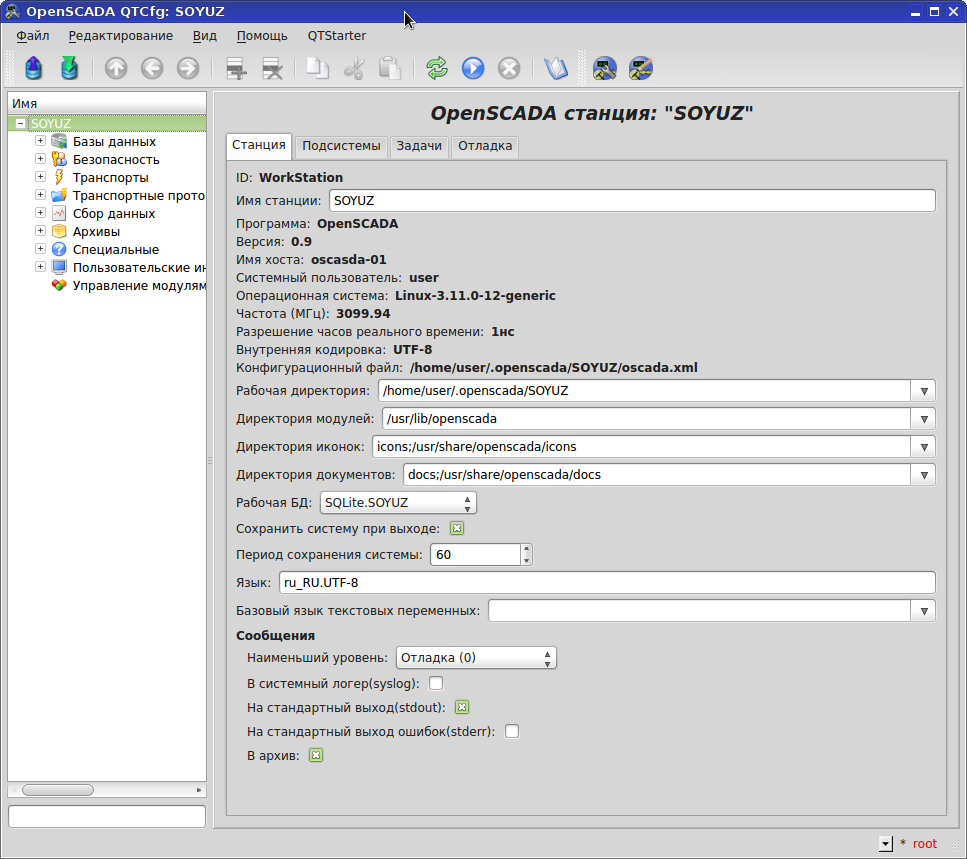Switch to the Подсистемы tab

point(341,146)
